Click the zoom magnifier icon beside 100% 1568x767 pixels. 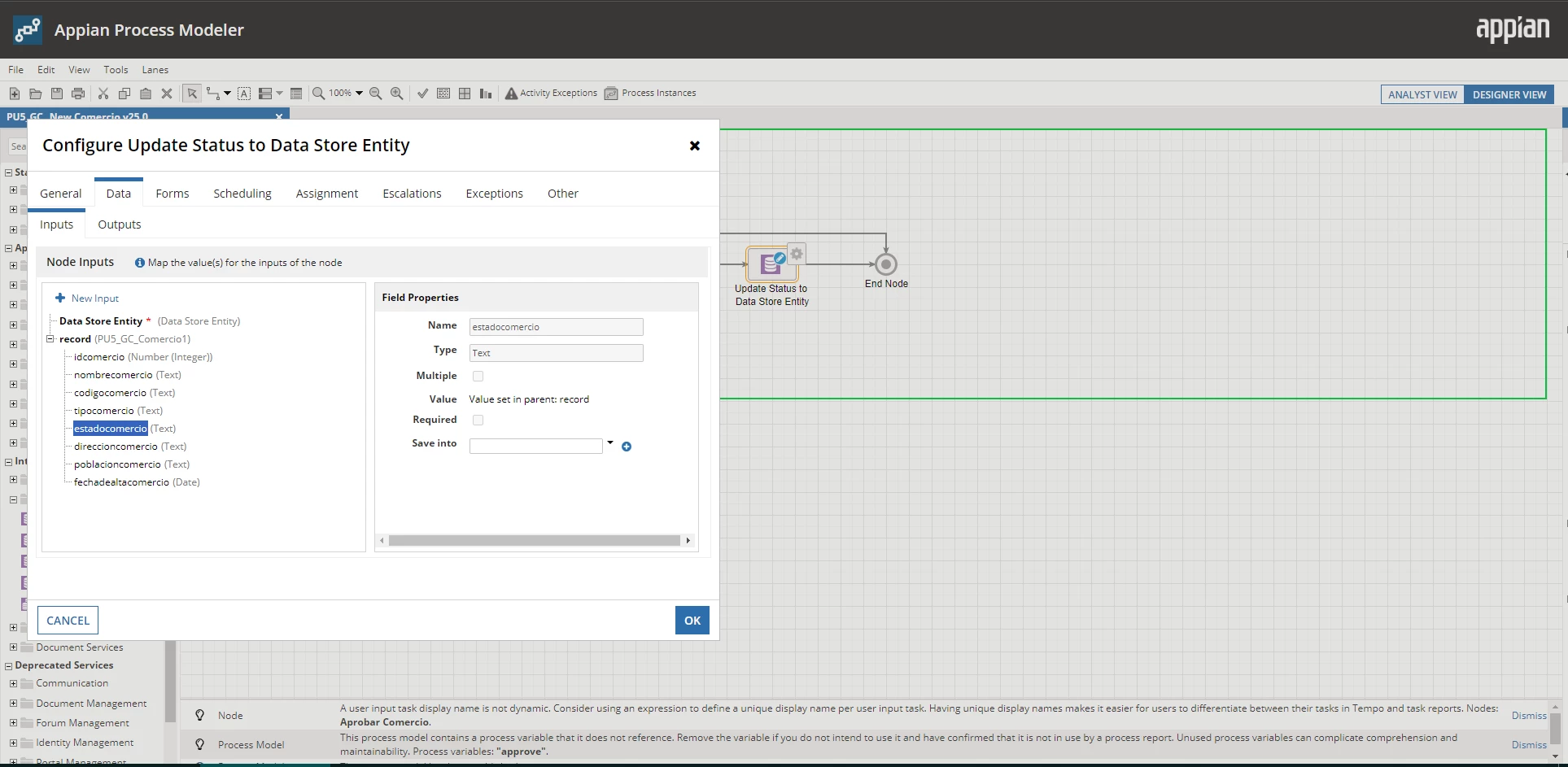click(x=319, y=94)
